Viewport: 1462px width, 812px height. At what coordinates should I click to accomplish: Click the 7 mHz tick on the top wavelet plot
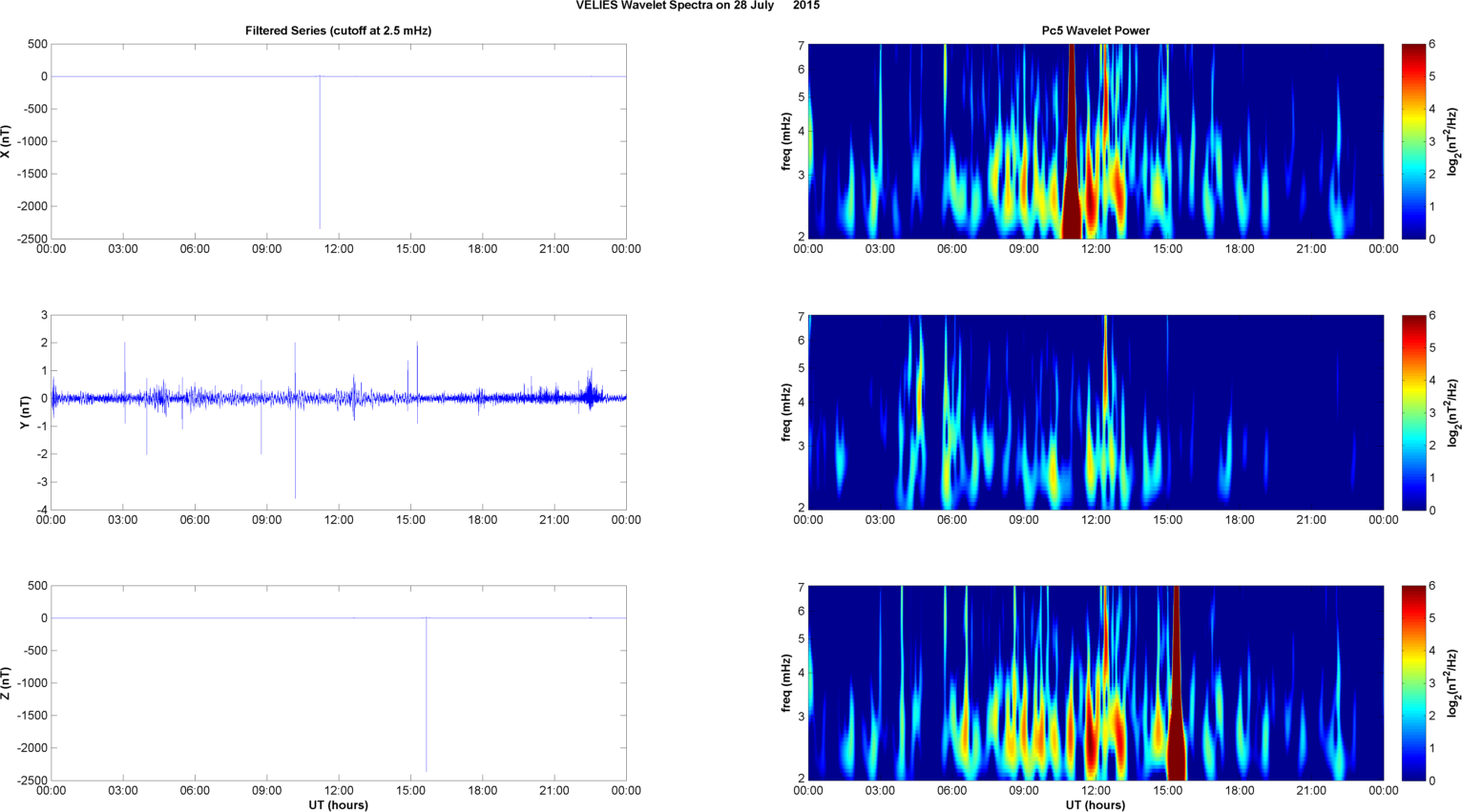[x=802, y=45]
